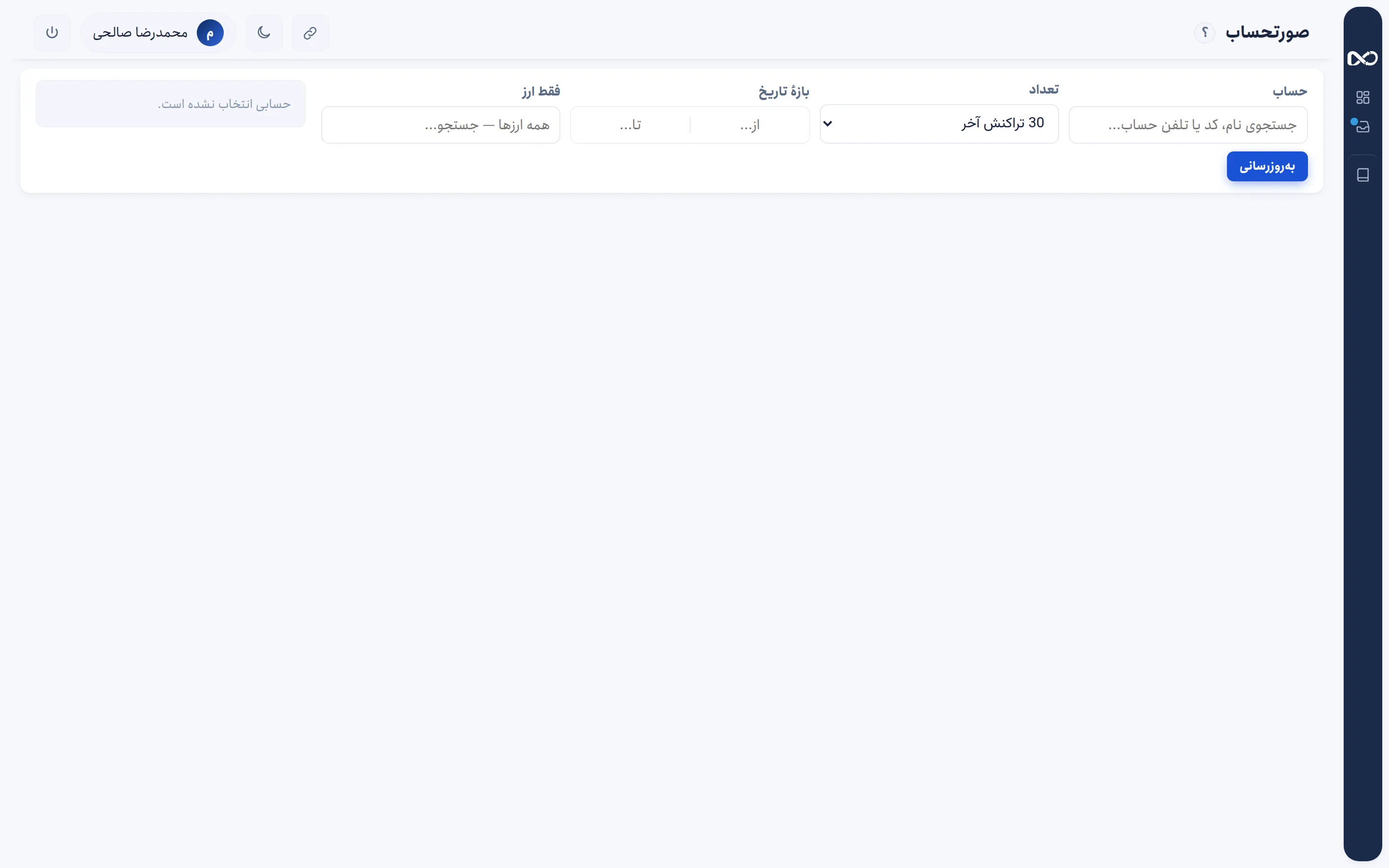Click the infinity logo in the sidebar
The width and height of the screenshot is (1389, 868).
click(x=1362, y=58)
